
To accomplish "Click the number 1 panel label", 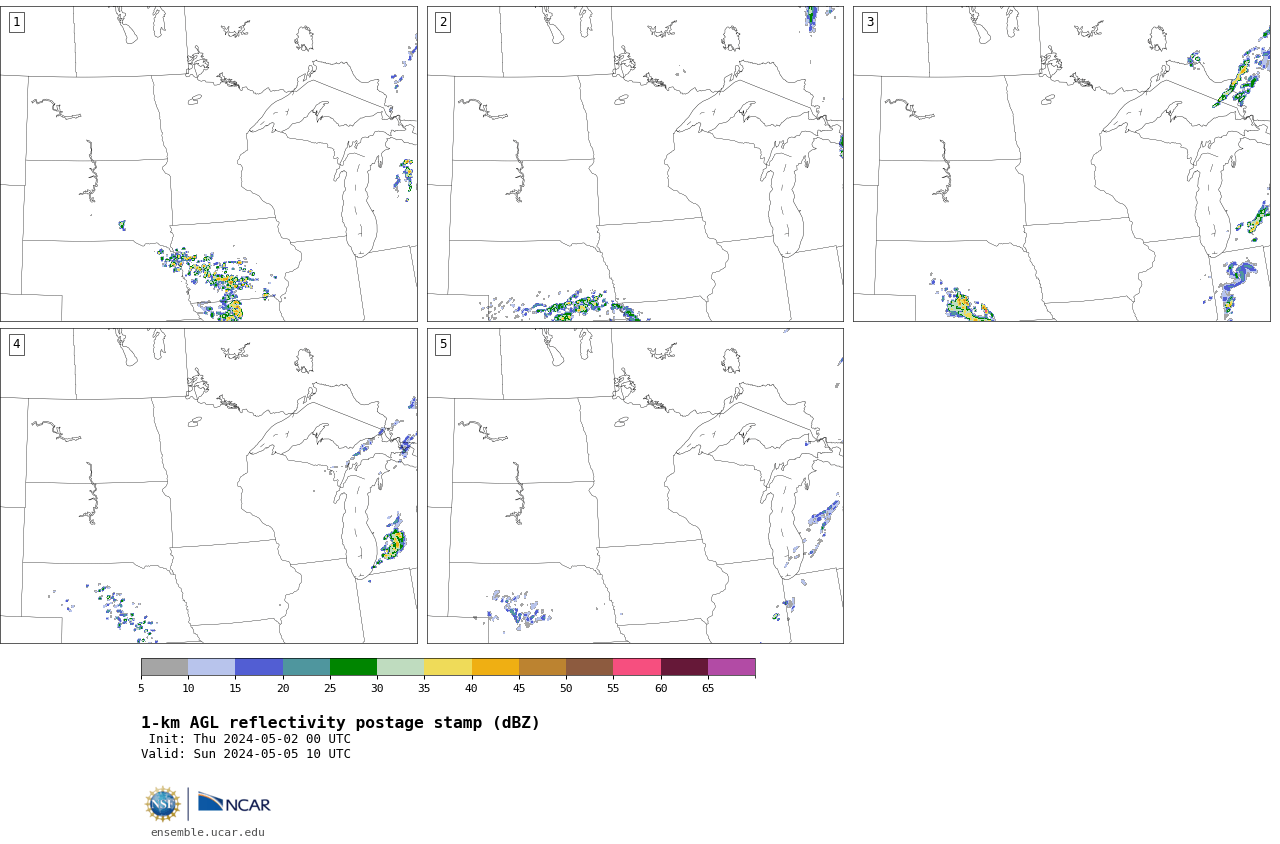I will pos(16,22).
